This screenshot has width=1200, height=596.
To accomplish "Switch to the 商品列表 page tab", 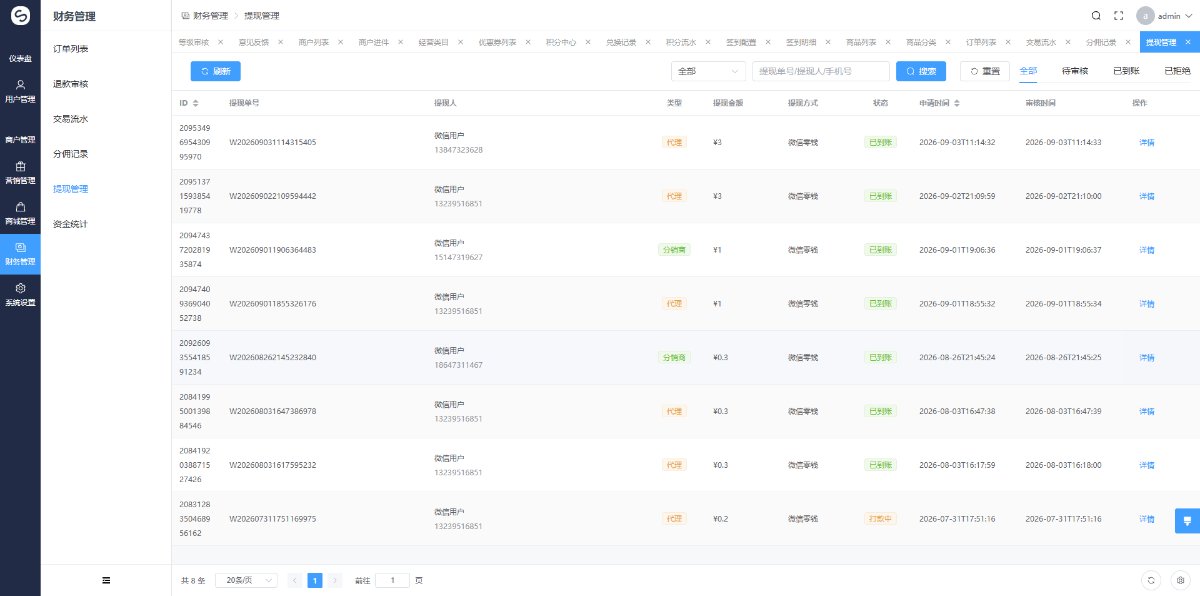I will 861,43.
